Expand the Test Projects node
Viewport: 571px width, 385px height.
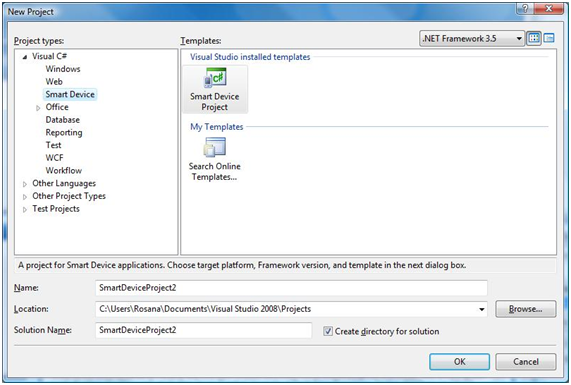click(x=25, y=210)
